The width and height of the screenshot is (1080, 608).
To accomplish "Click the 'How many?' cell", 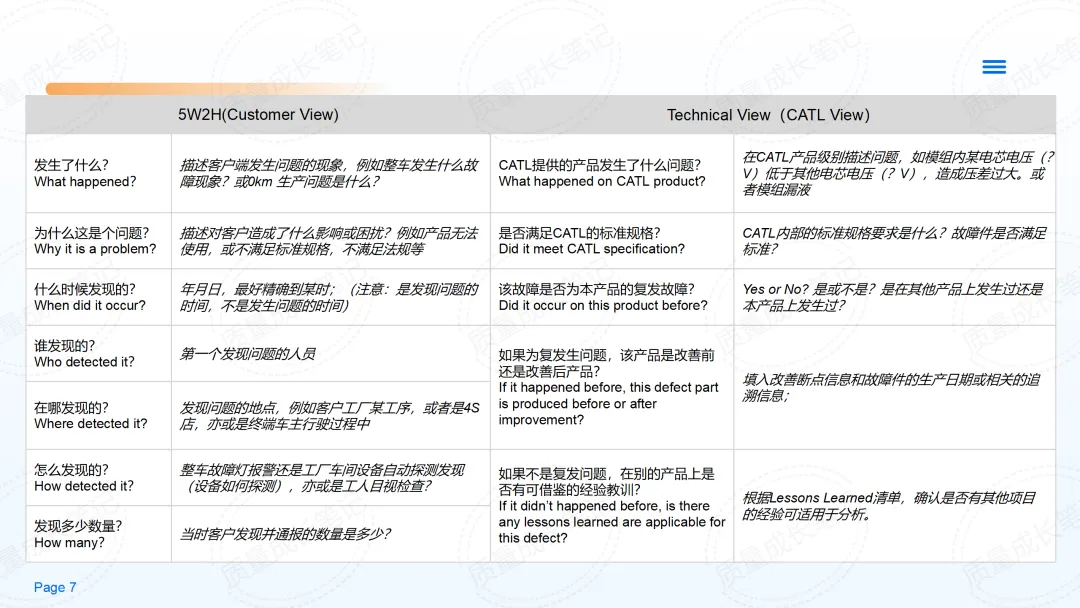I will [x=98, y=534].
